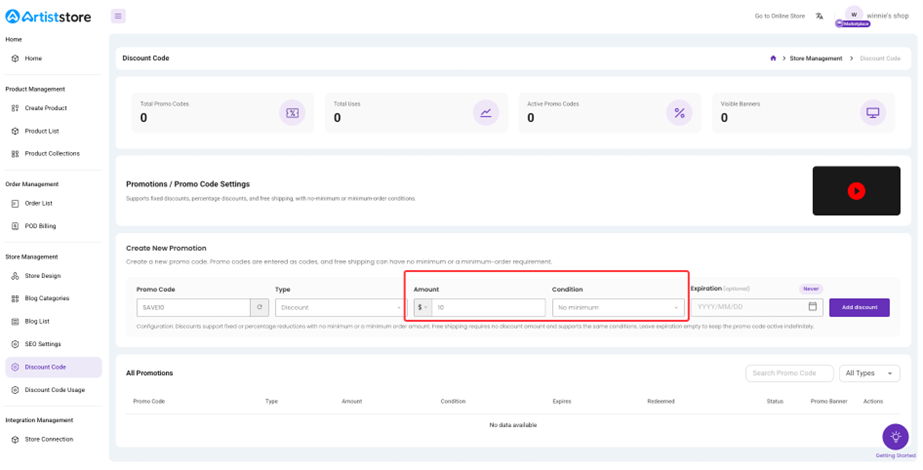Image resolution: width=923 pixels, height=470 pixels.
Task: Open the Condition No minimum dropdown
Action: (618, 307)
